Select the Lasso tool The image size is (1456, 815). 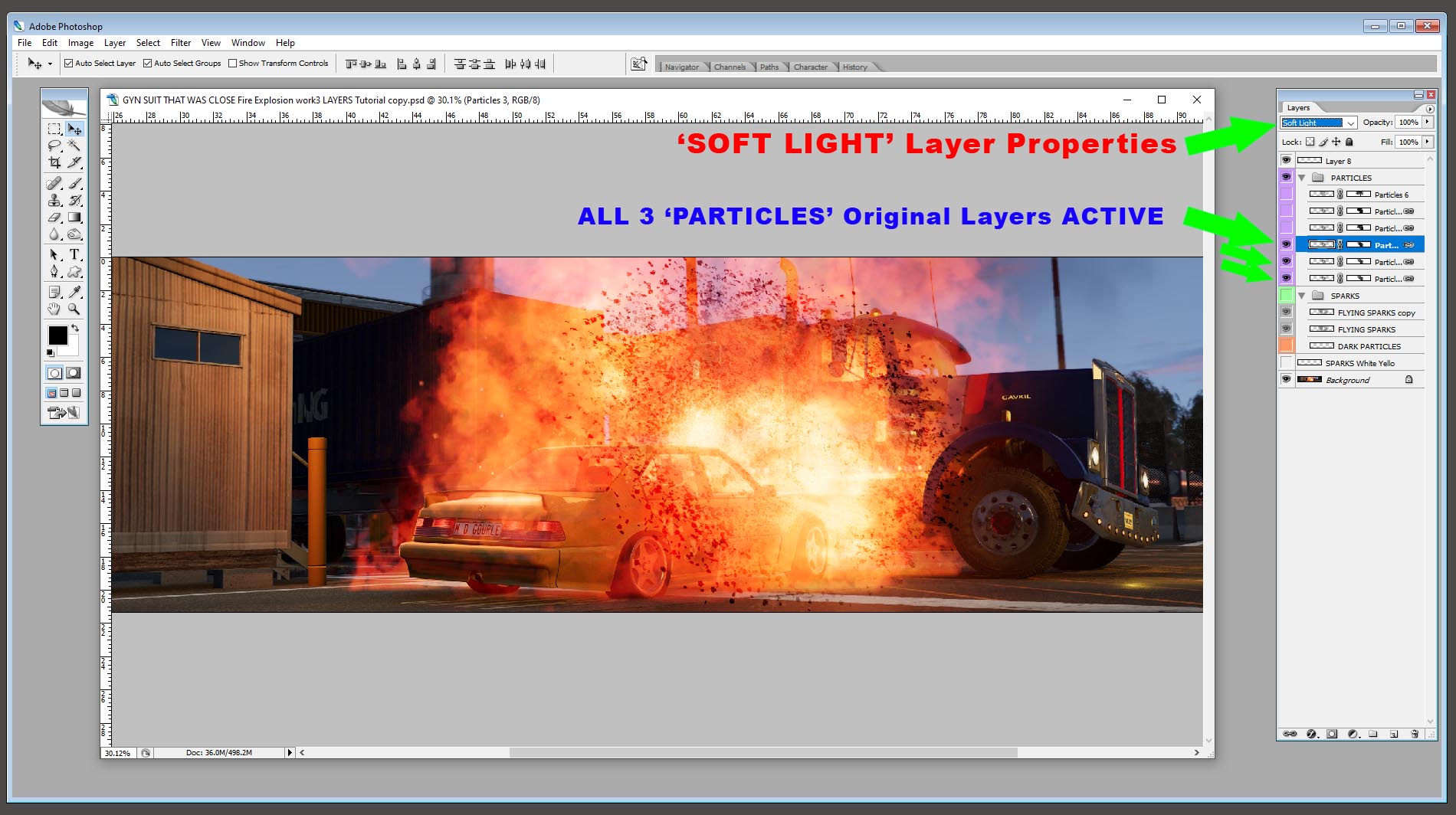coord(54,146)
